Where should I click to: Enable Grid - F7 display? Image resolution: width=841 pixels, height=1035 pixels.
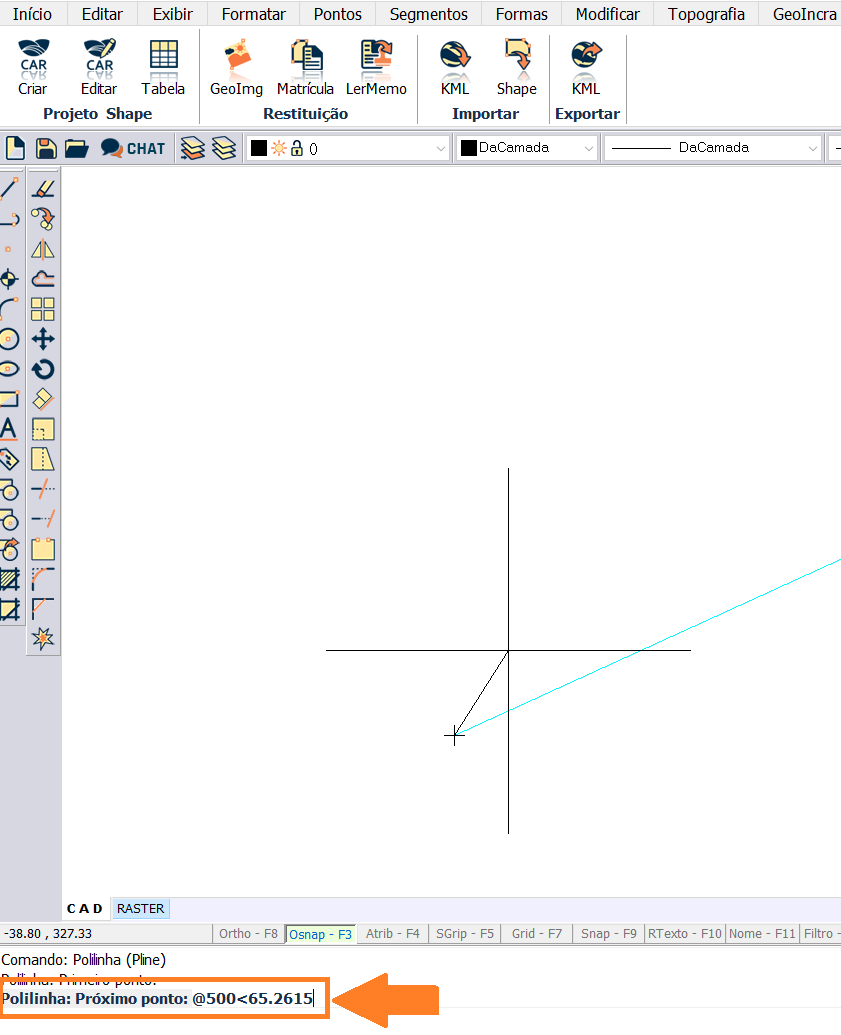[537, 934]
